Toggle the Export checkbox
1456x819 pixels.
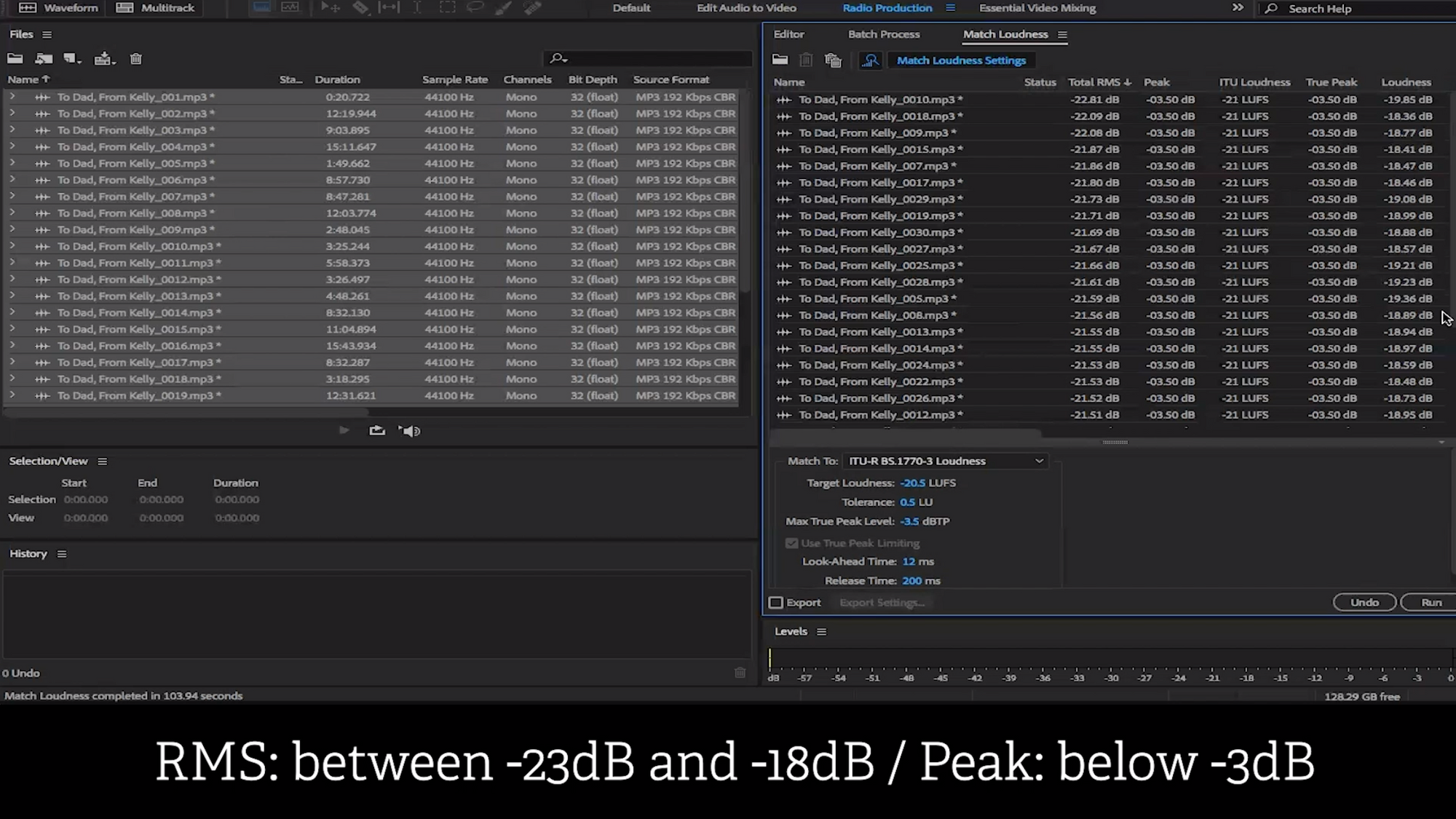pyautogui.click(x=776, y=603)
